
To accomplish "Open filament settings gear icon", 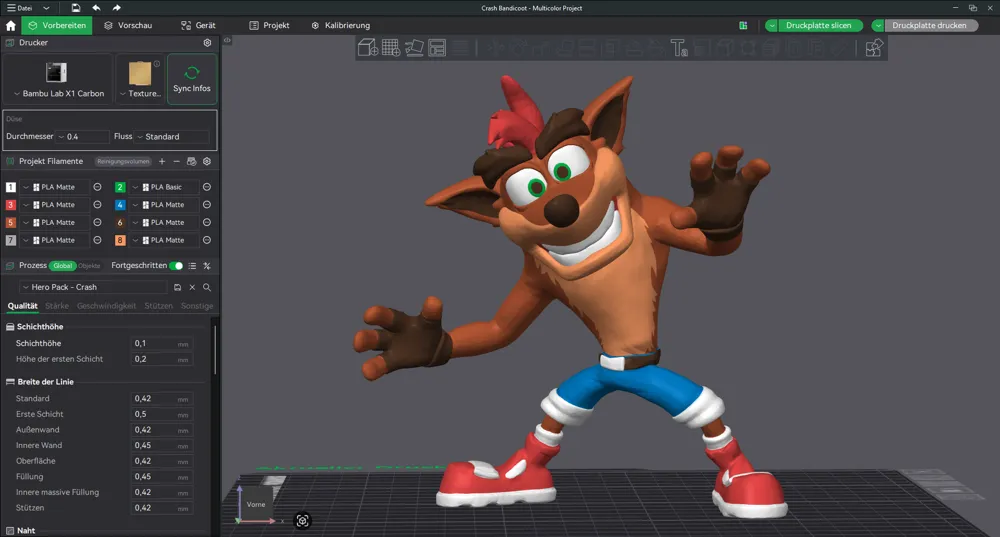I will click(207, 161).
